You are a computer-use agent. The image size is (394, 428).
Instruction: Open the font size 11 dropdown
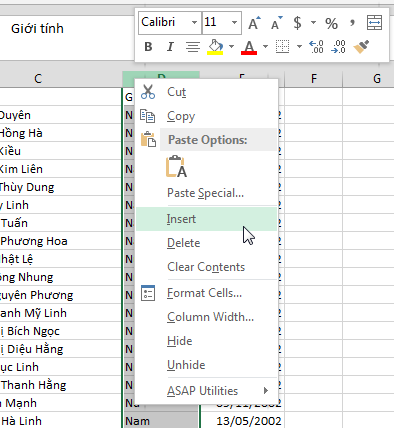coord(234,23)
